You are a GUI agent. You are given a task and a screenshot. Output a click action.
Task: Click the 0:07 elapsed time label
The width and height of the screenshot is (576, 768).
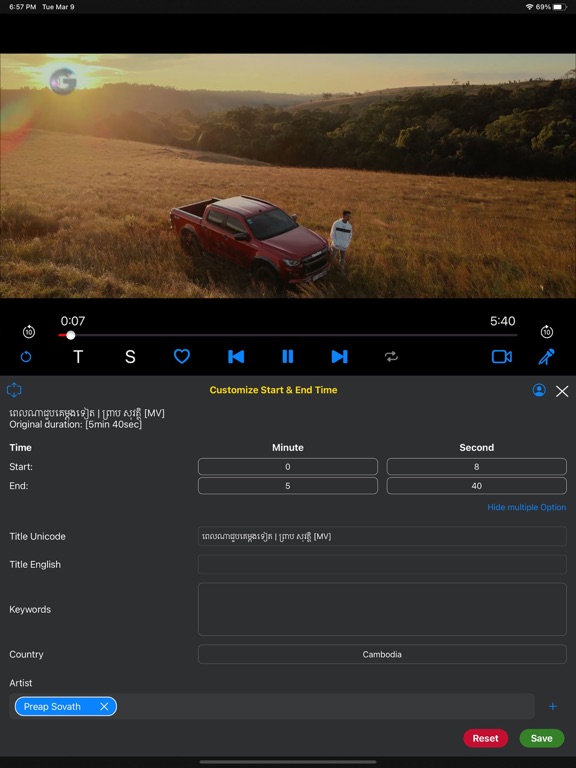pos(72,321)
